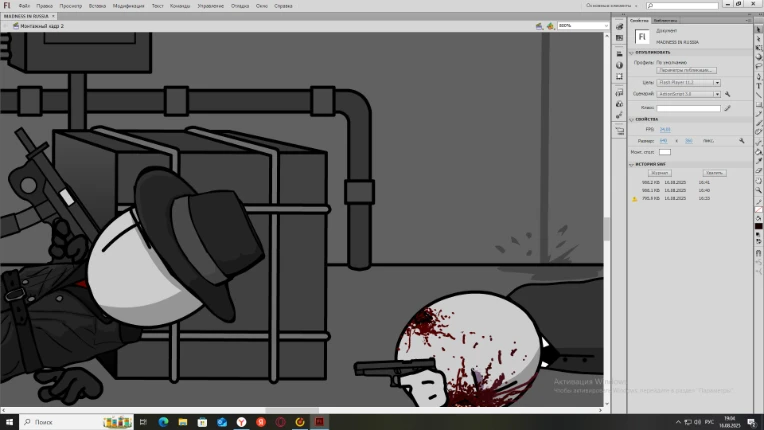Open the Правка menu
This screenshot has height=430, width=764.
pyautogui.click(x=44, y=6)
